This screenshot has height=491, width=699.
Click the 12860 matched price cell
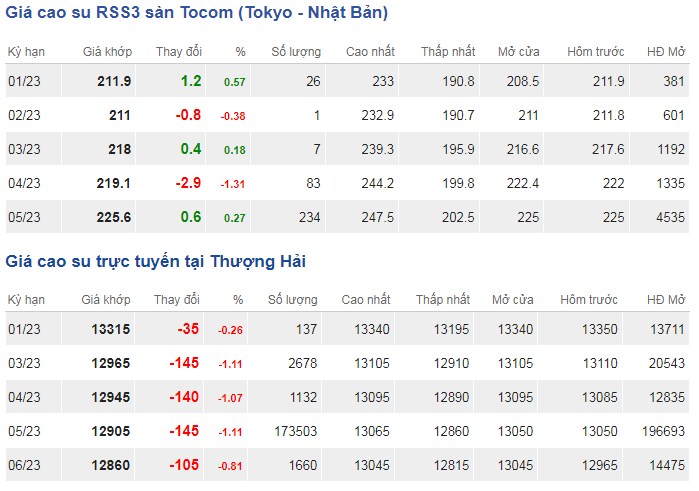point(110,467)
